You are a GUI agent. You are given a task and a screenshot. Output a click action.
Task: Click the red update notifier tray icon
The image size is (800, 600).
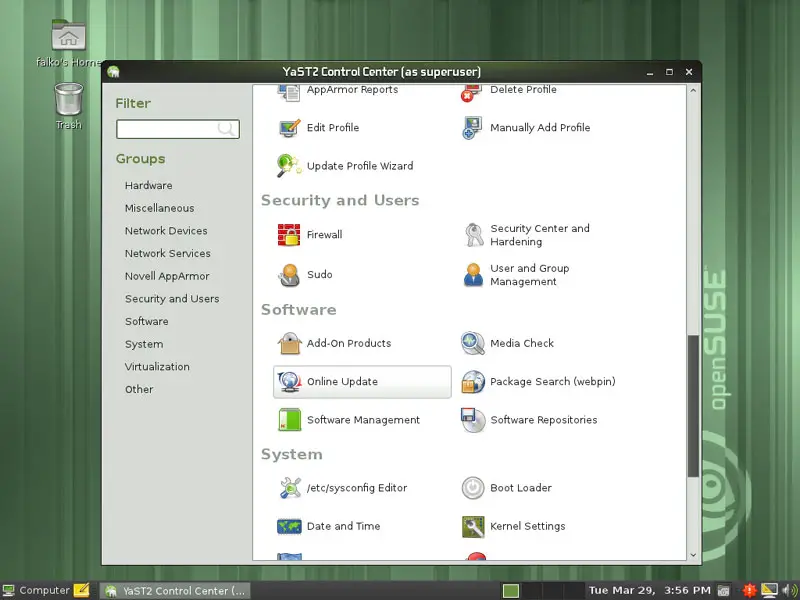point(749,590)
